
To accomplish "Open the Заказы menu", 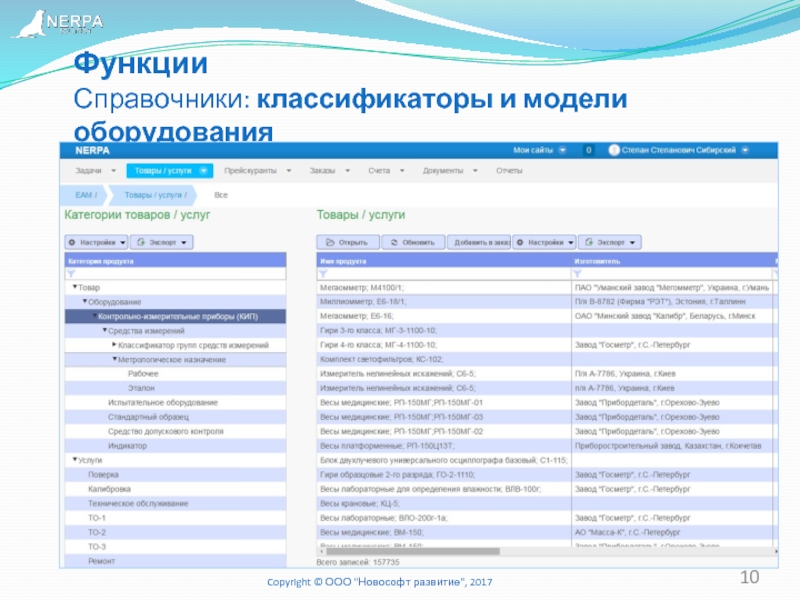I will 329,171.
